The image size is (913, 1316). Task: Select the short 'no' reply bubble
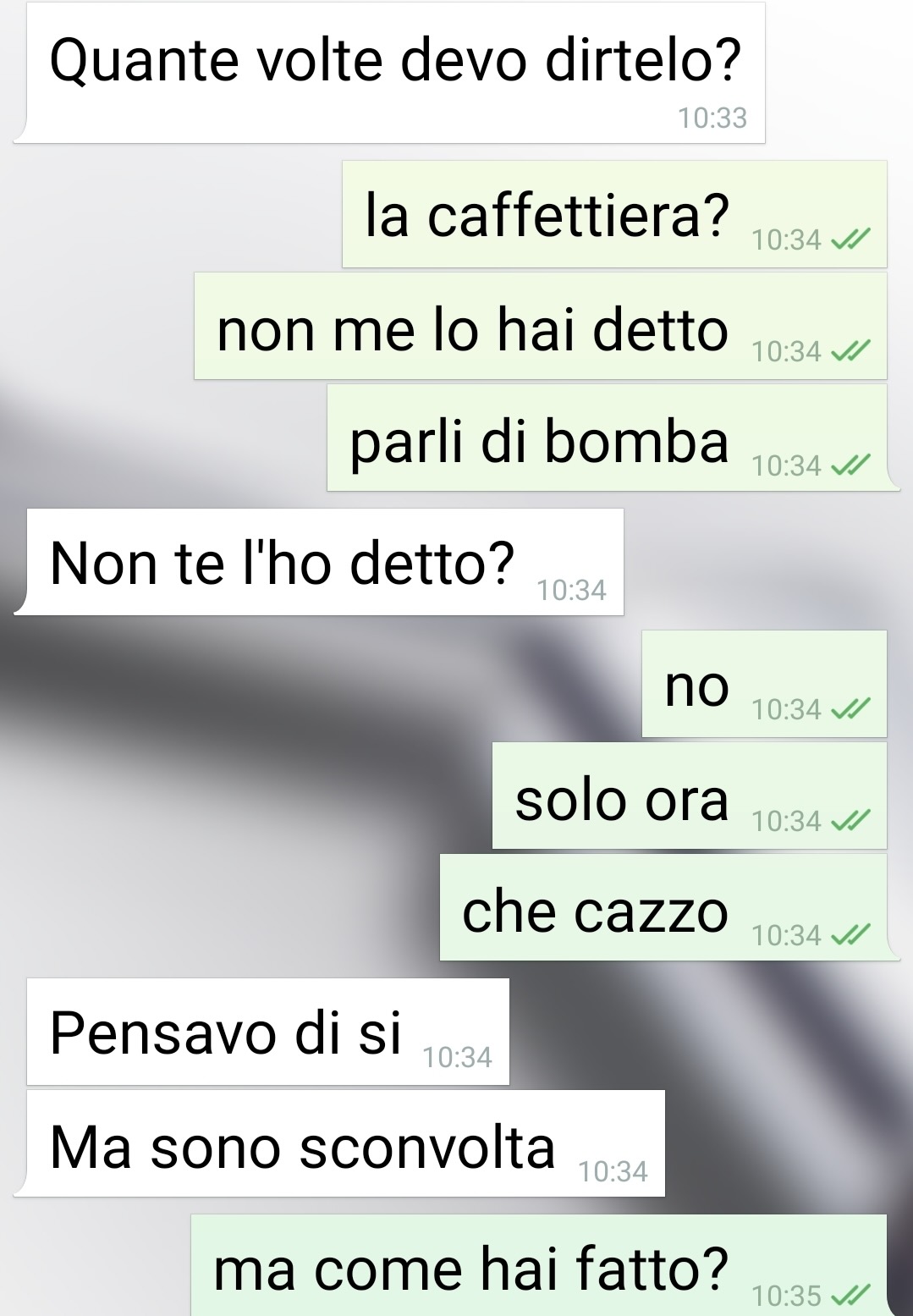pyautogui.click(x=764, y=684)
